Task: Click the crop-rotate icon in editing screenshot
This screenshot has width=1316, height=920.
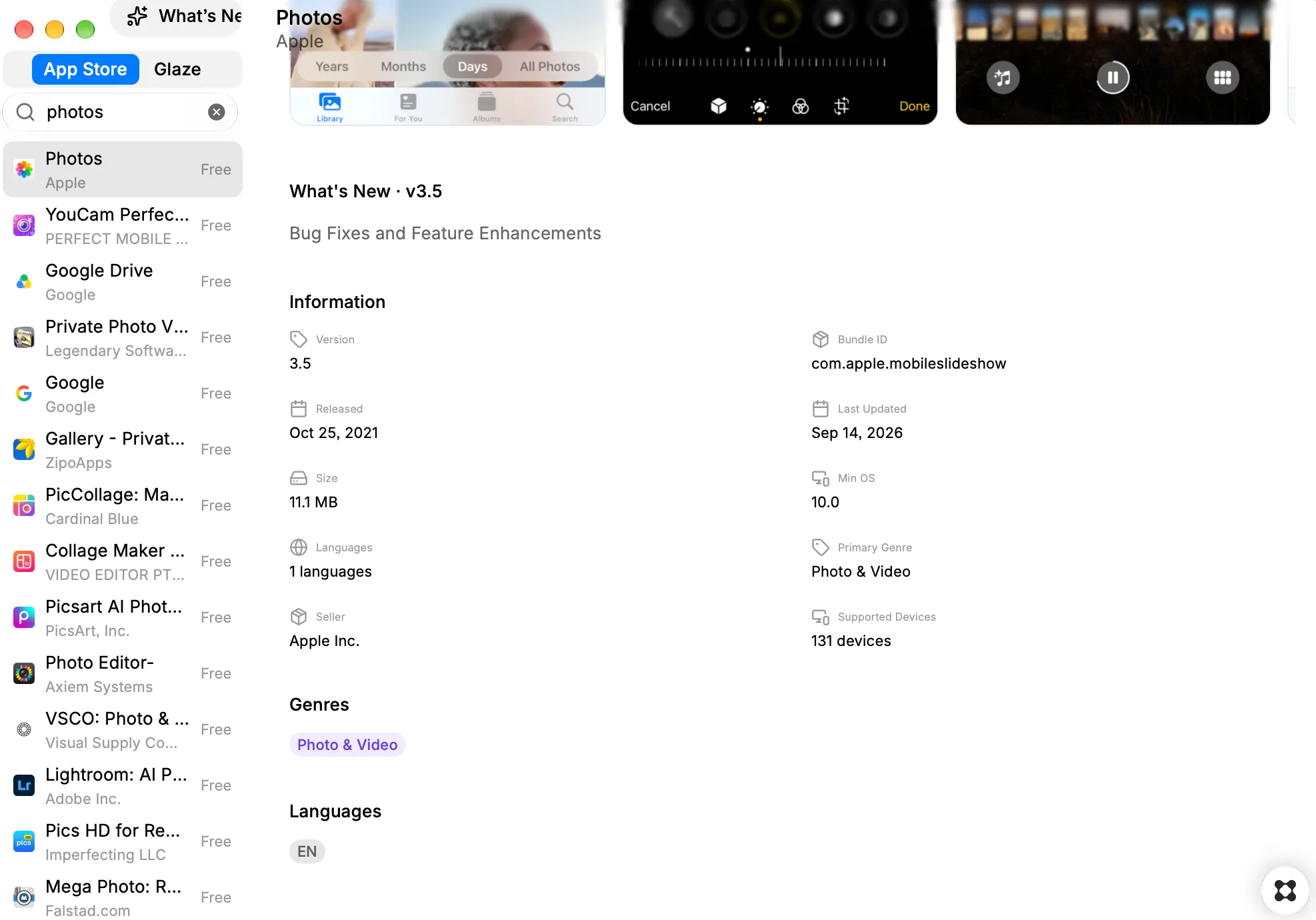Action: 841,106
